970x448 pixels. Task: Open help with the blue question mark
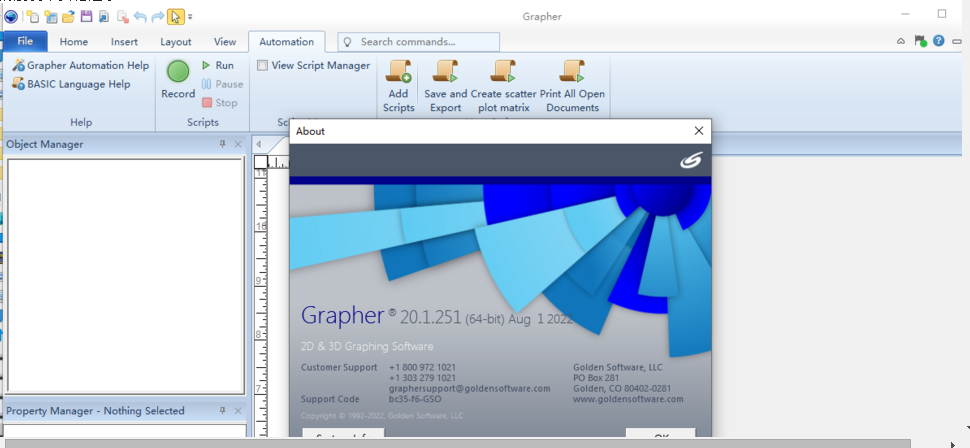click(x=939, y=41)
